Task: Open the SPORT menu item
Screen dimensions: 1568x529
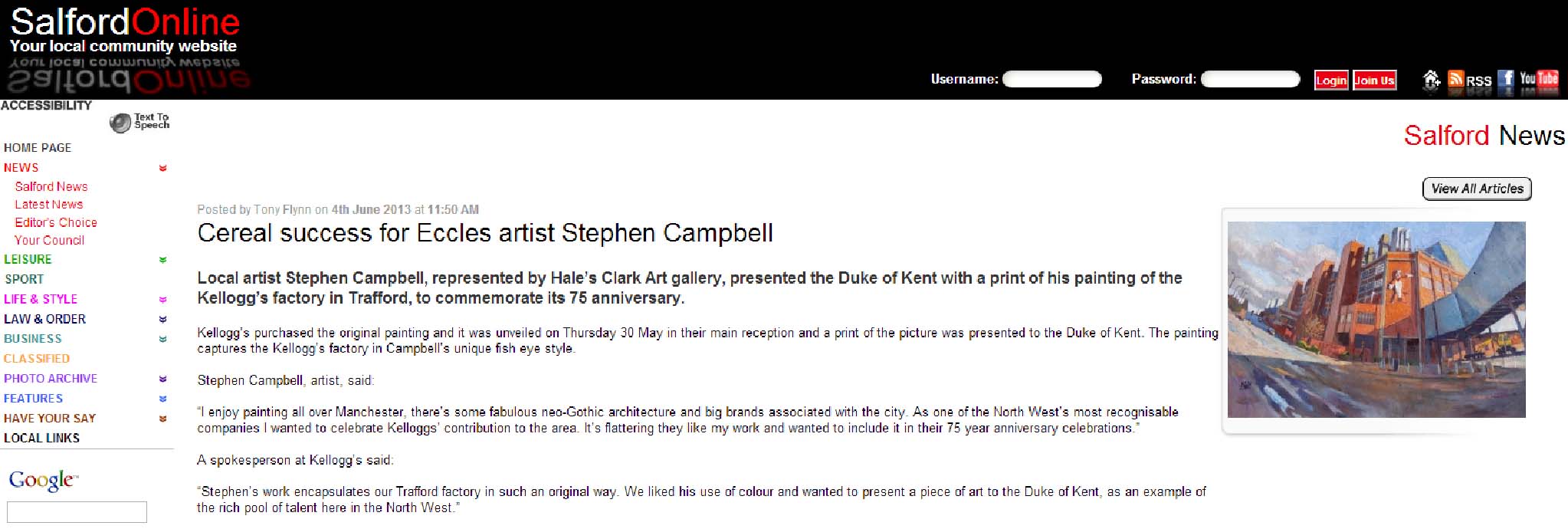Action: coord(25,279)
